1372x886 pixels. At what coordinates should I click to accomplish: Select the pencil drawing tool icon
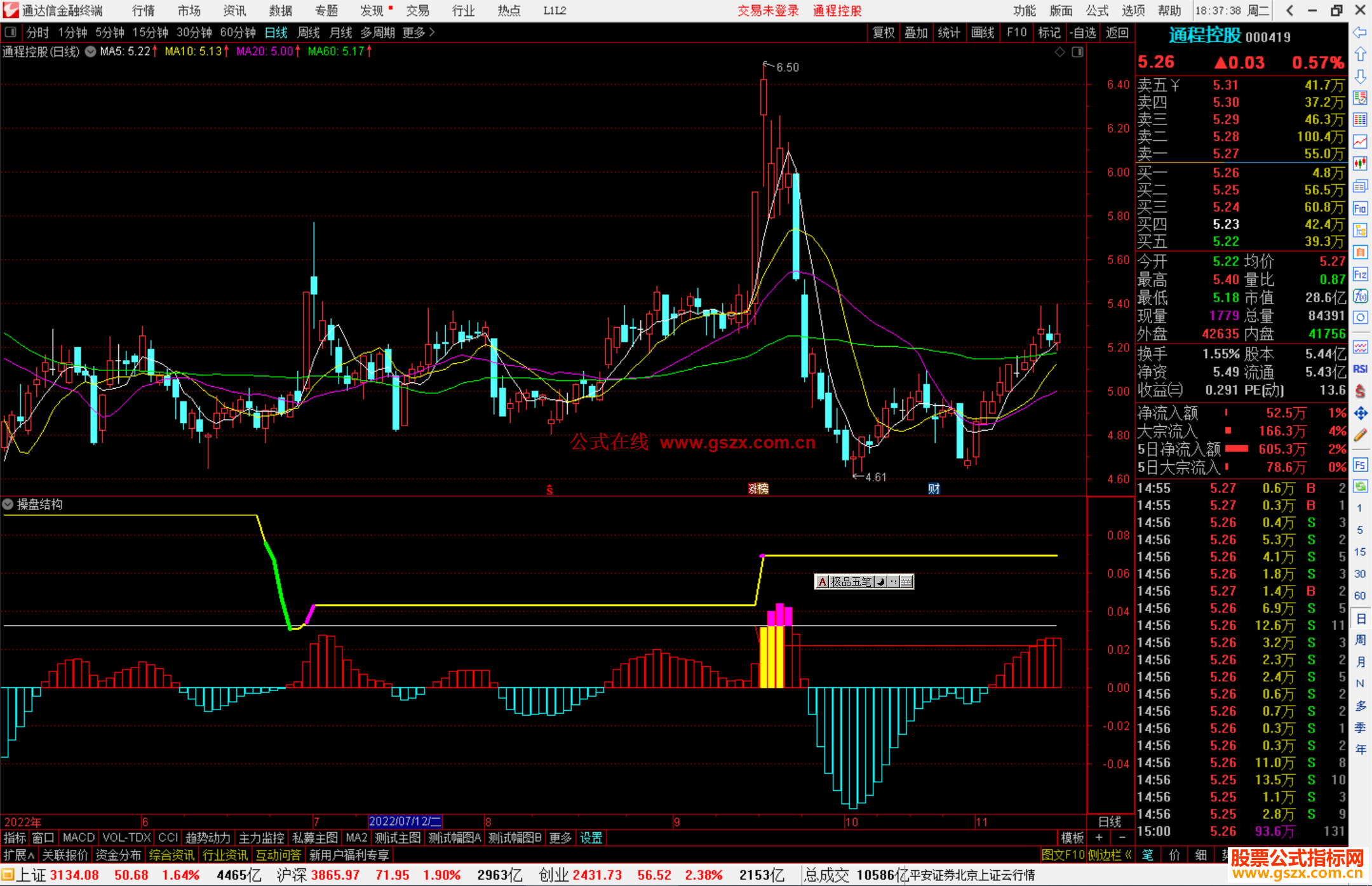[x=1360, y=435]
